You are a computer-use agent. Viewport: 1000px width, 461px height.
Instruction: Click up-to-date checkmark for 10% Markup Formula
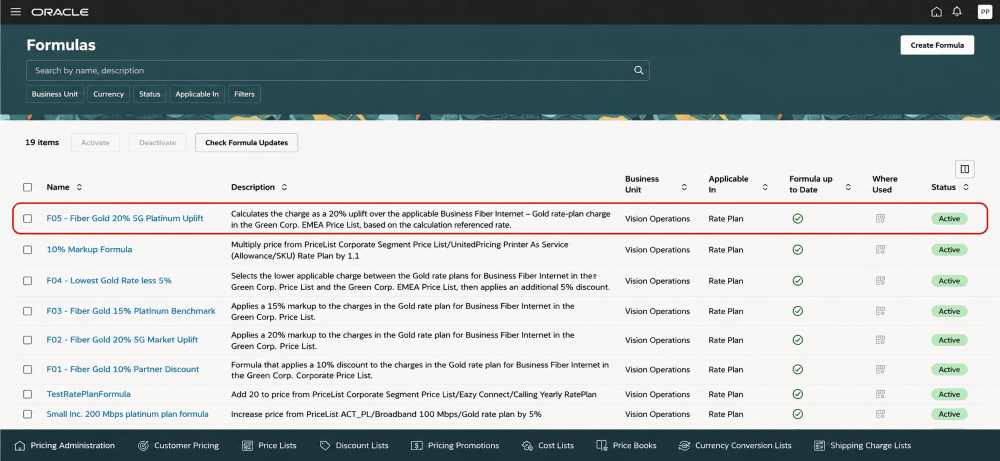tap(797, 250)
